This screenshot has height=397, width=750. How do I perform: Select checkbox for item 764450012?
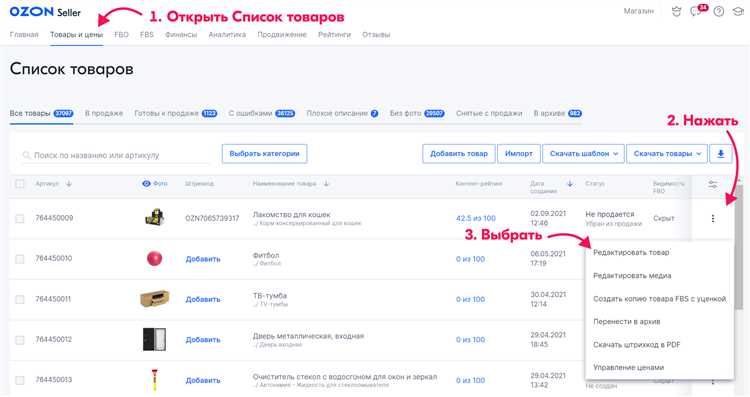[20, 340]
